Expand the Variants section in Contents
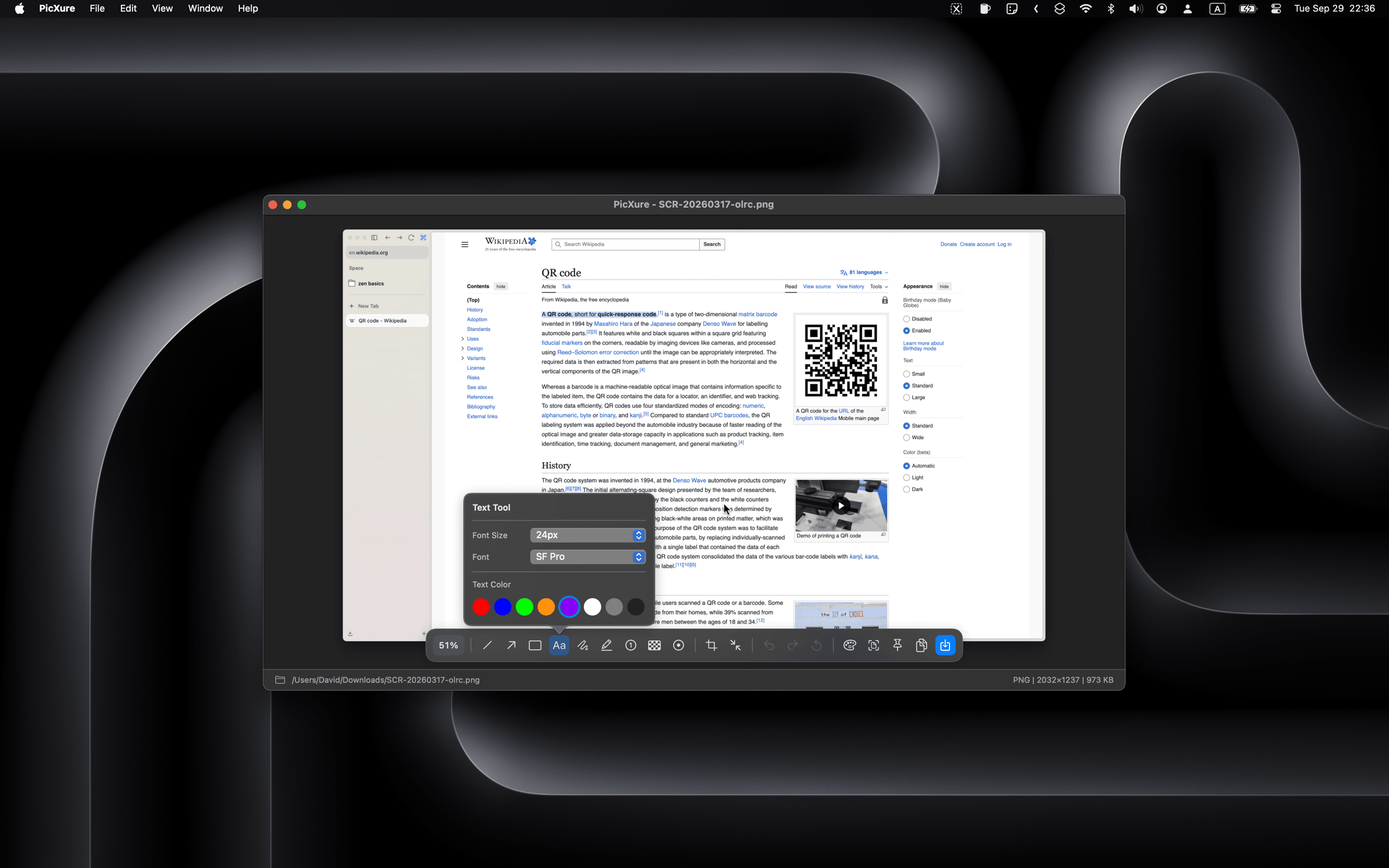Viewport: 1389px width, 868px height. [463, 358]
